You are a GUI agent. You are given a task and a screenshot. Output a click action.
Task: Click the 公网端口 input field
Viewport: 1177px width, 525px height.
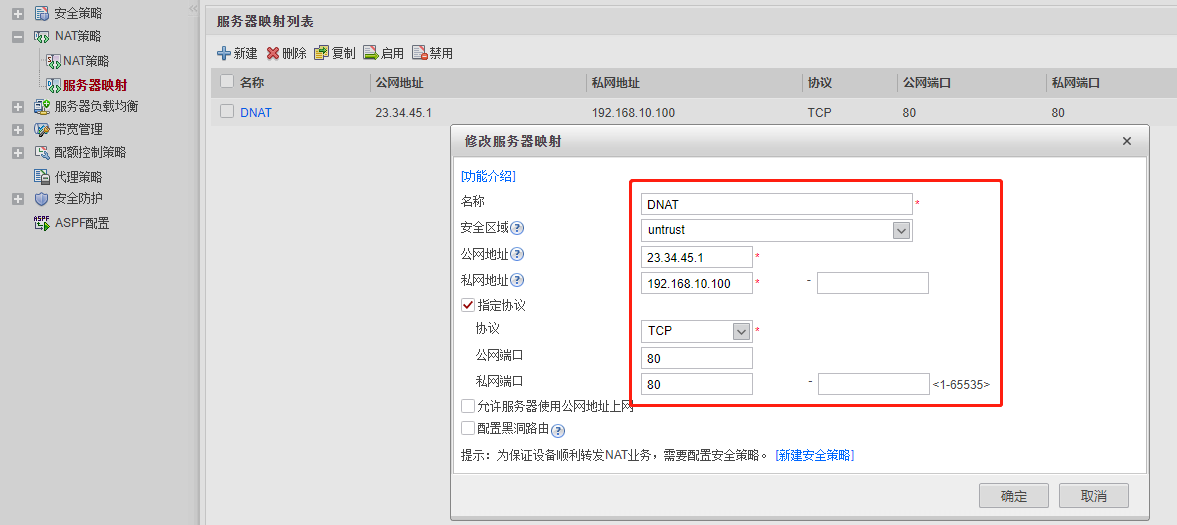(x=697, y=358)
